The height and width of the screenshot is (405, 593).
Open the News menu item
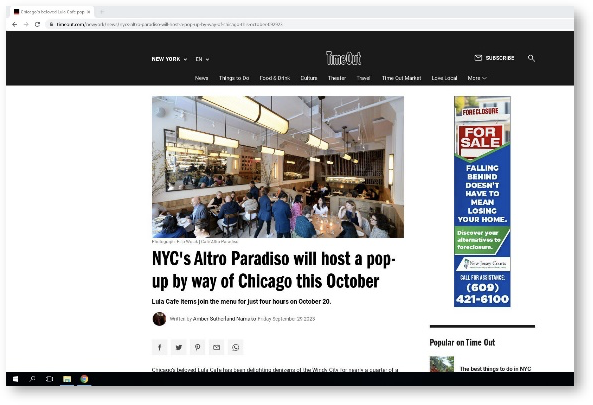[201, 78]
